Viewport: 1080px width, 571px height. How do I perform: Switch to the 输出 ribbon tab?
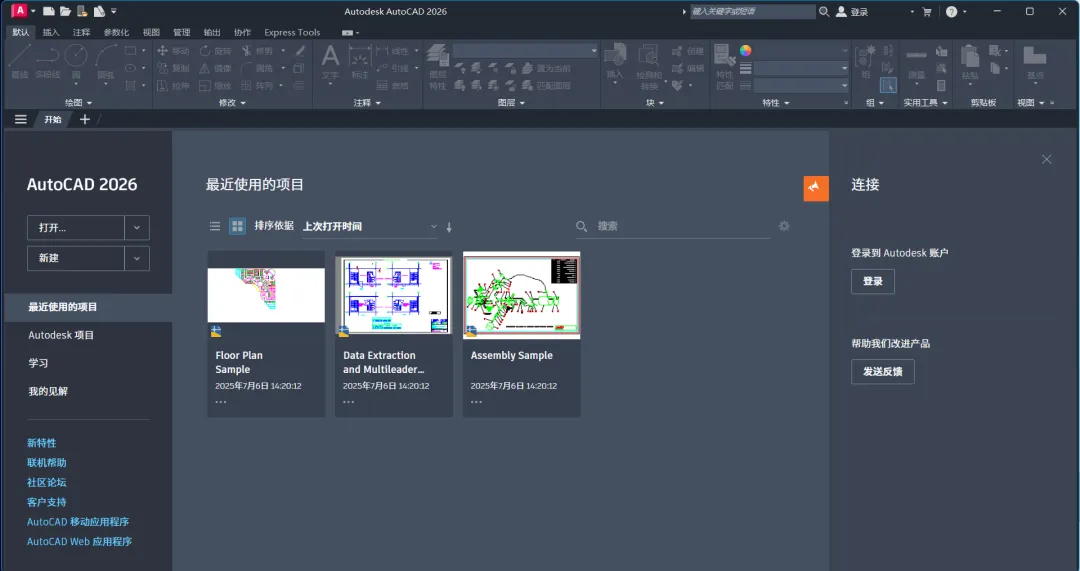(212, 32)
